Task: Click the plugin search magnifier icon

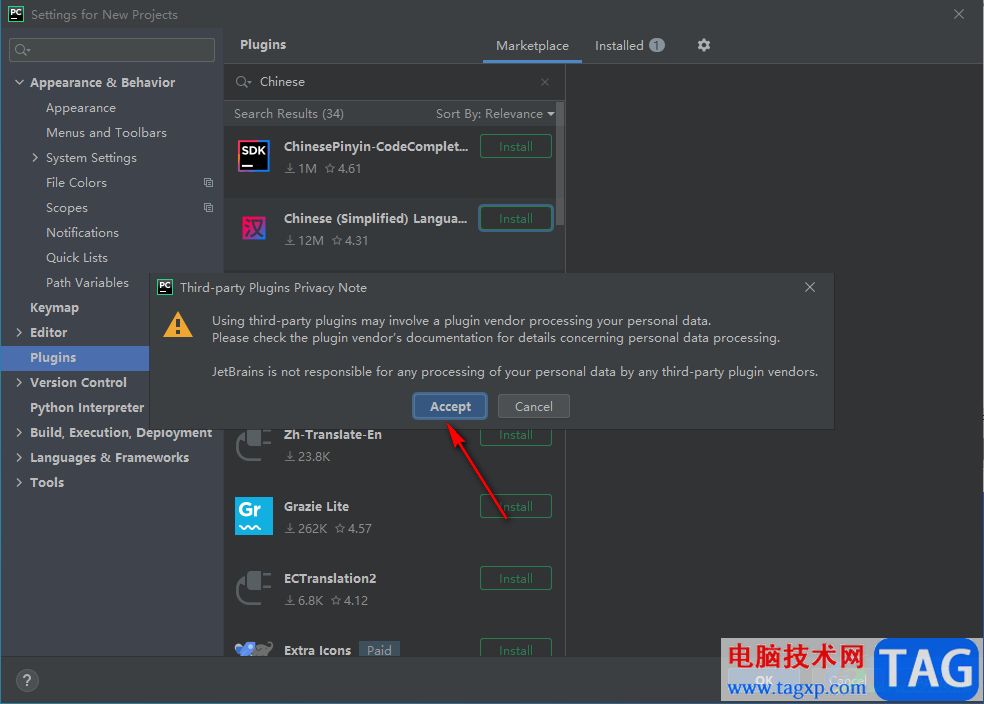Action: click(x=243, y=82)
